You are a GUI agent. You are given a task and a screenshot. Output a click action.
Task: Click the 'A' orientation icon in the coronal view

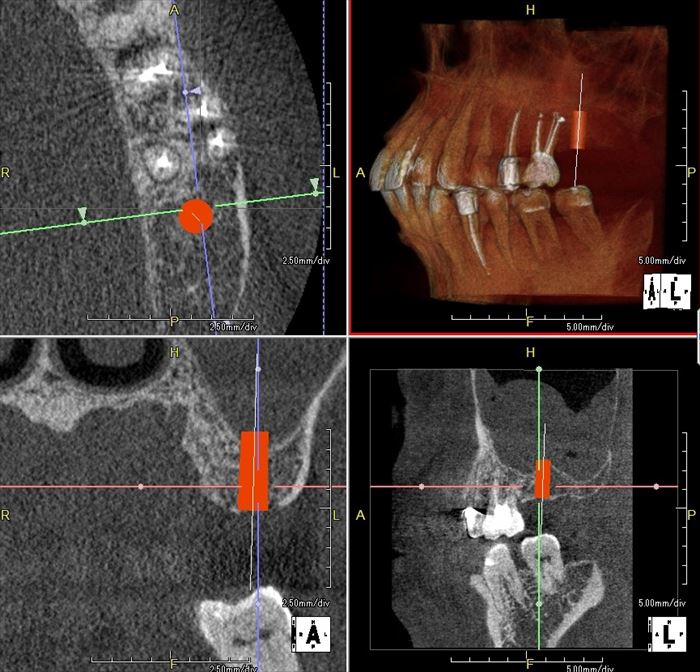pyautogui.click(x=314, y=634)
